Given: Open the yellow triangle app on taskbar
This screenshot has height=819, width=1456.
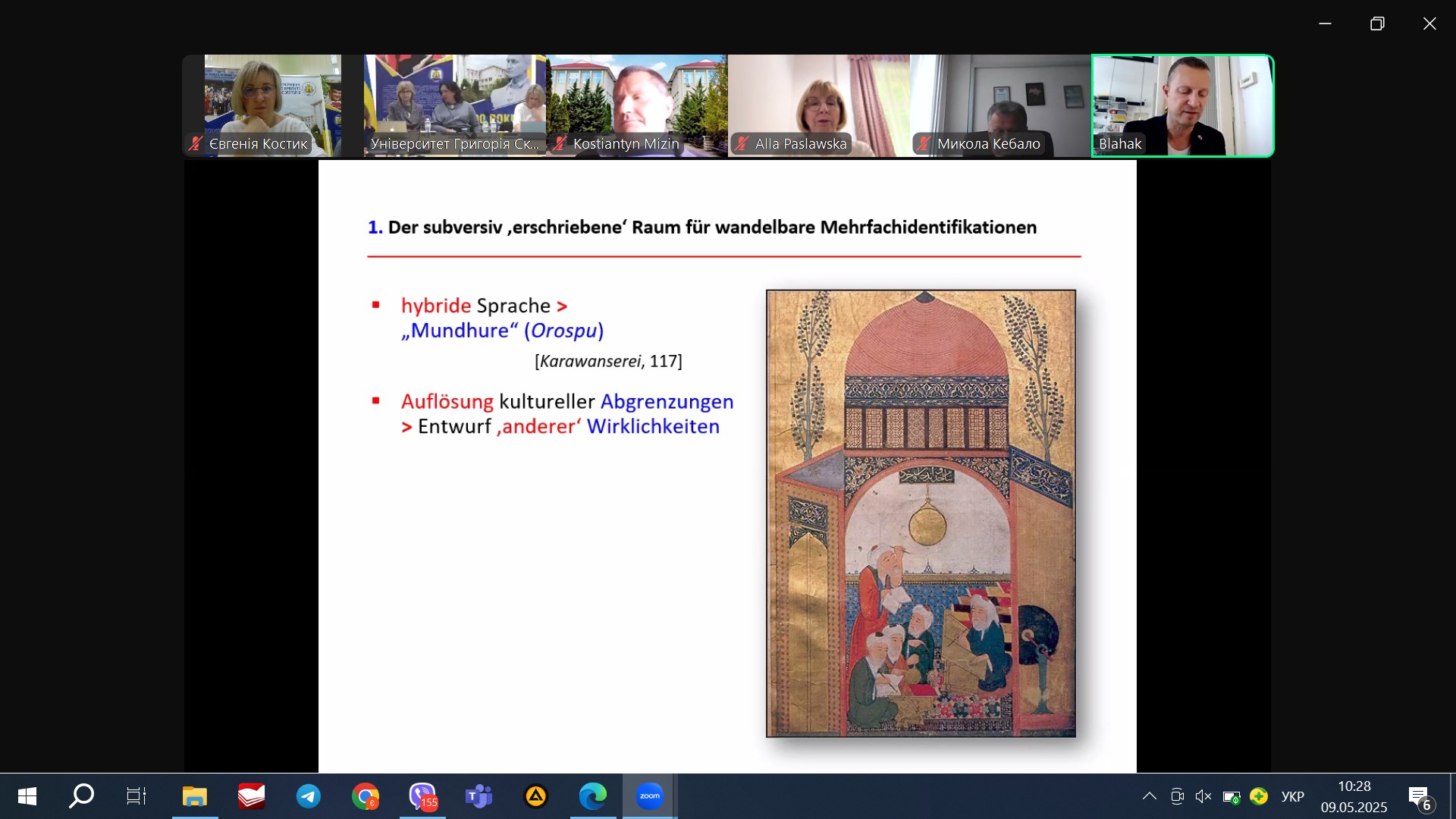Looking at the screenshot, I should [x=536, y=796].
